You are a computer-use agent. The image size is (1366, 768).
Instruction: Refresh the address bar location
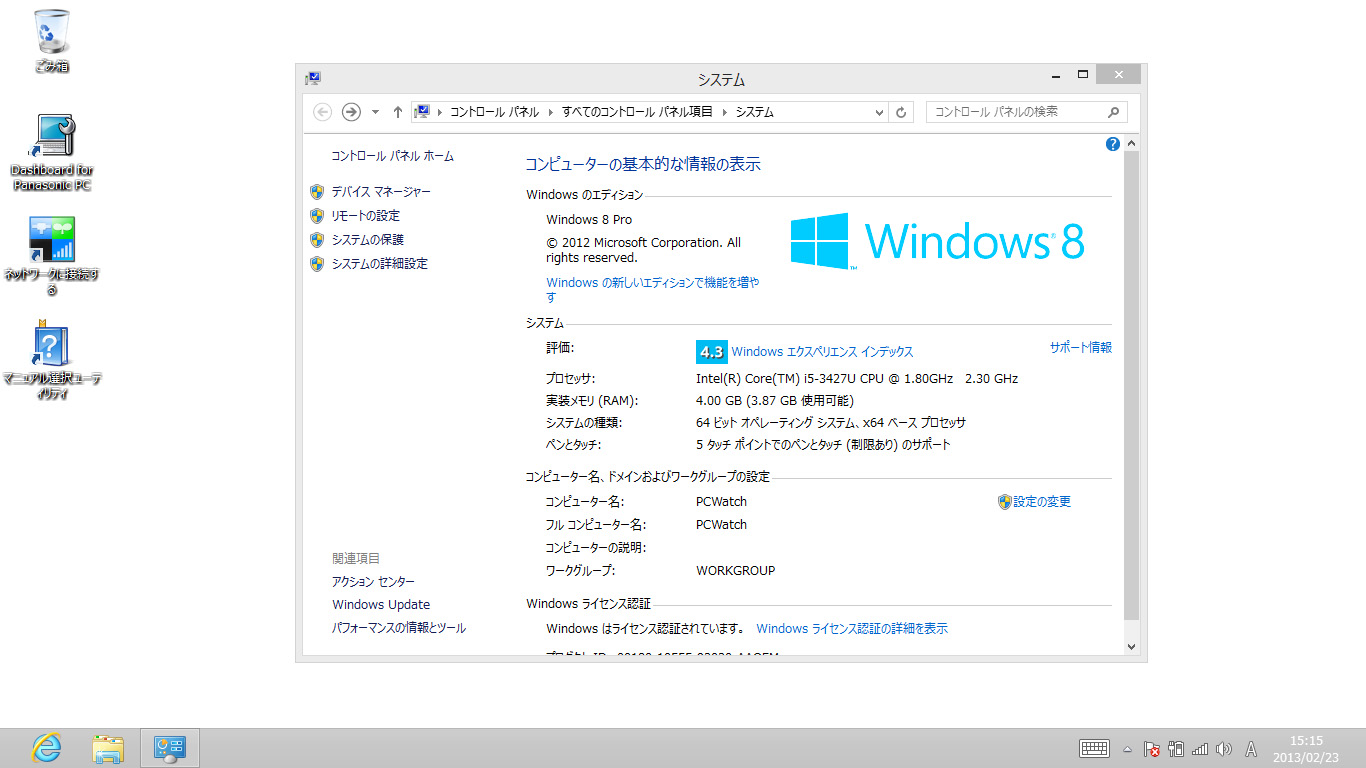(x=901, y=112)
